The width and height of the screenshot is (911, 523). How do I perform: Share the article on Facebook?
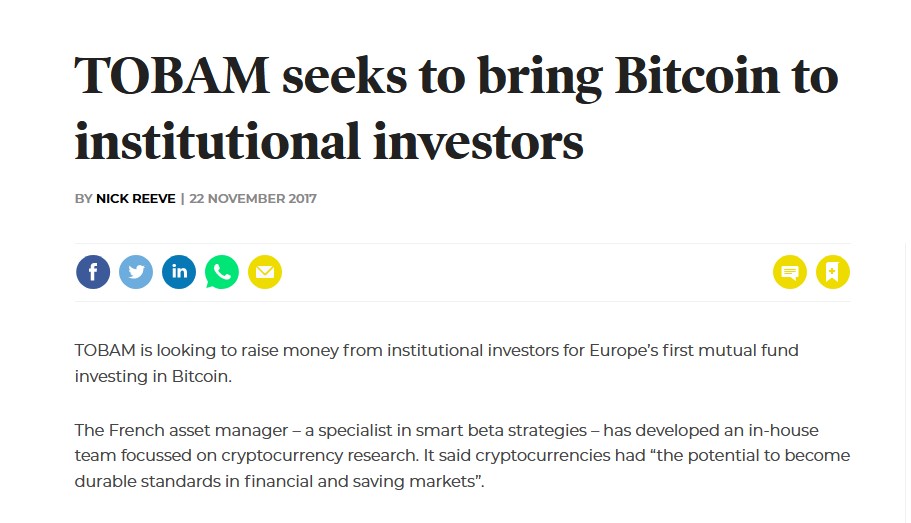click(x=93, y=272)
